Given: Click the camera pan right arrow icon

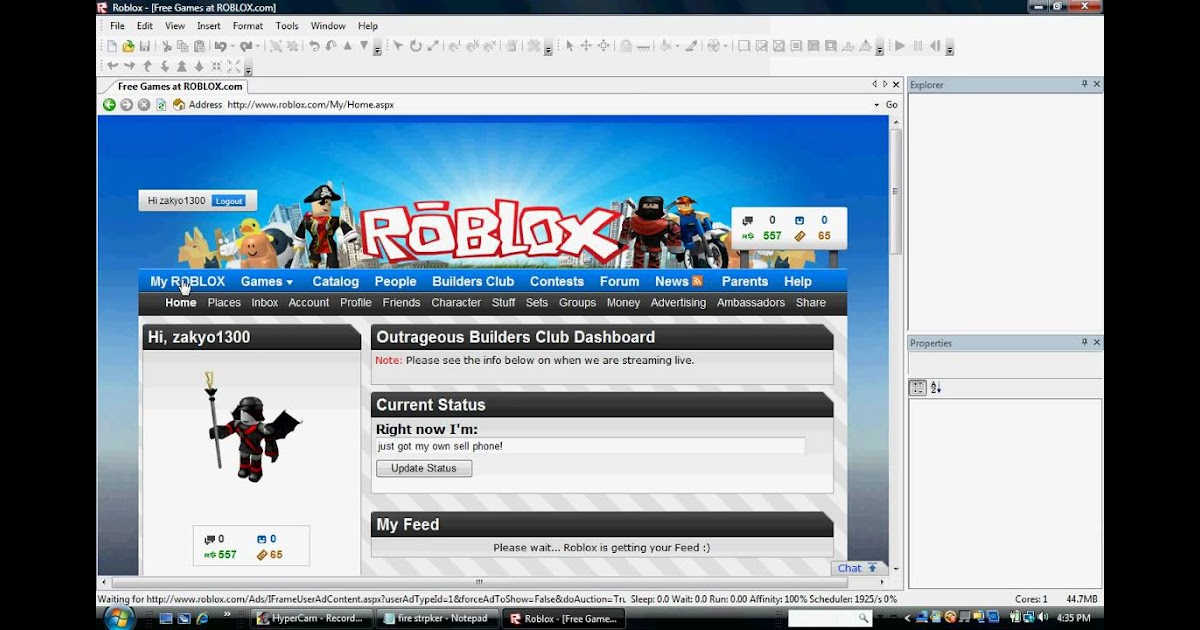Looking at the screenshot, I should coord(129,66).
